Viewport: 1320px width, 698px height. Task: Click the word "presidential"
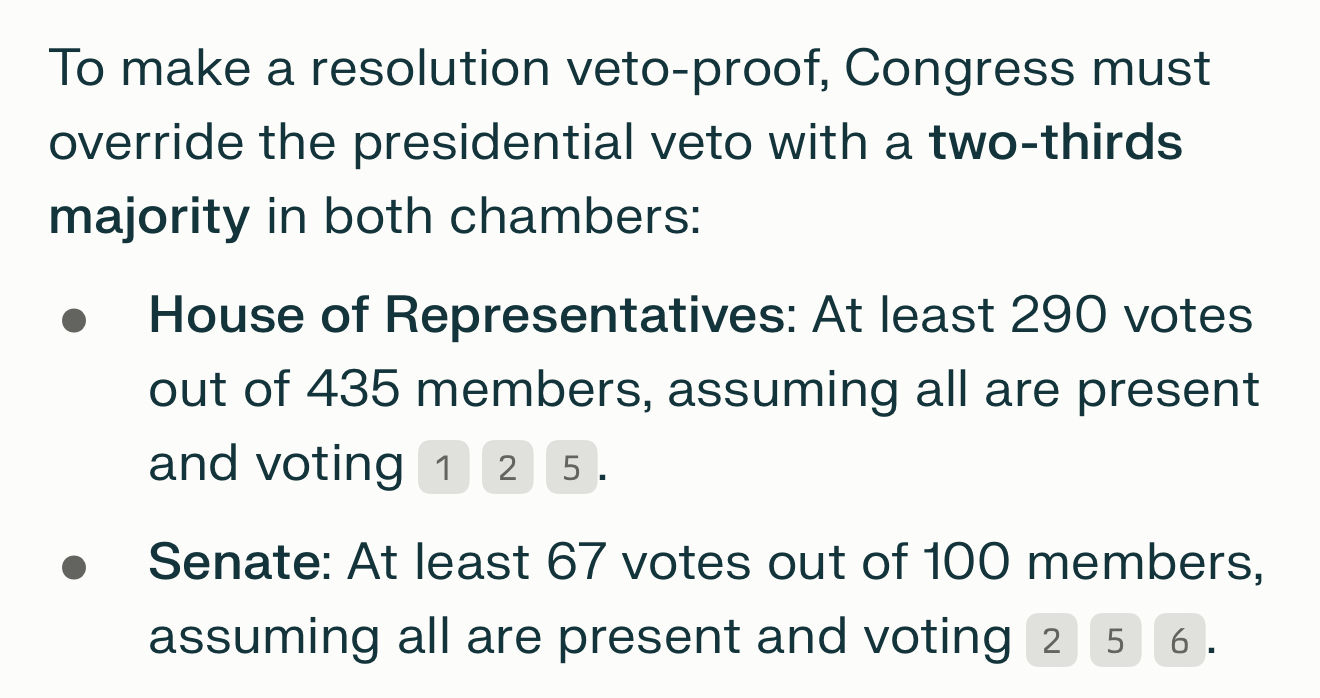click(x=493, y=143)
